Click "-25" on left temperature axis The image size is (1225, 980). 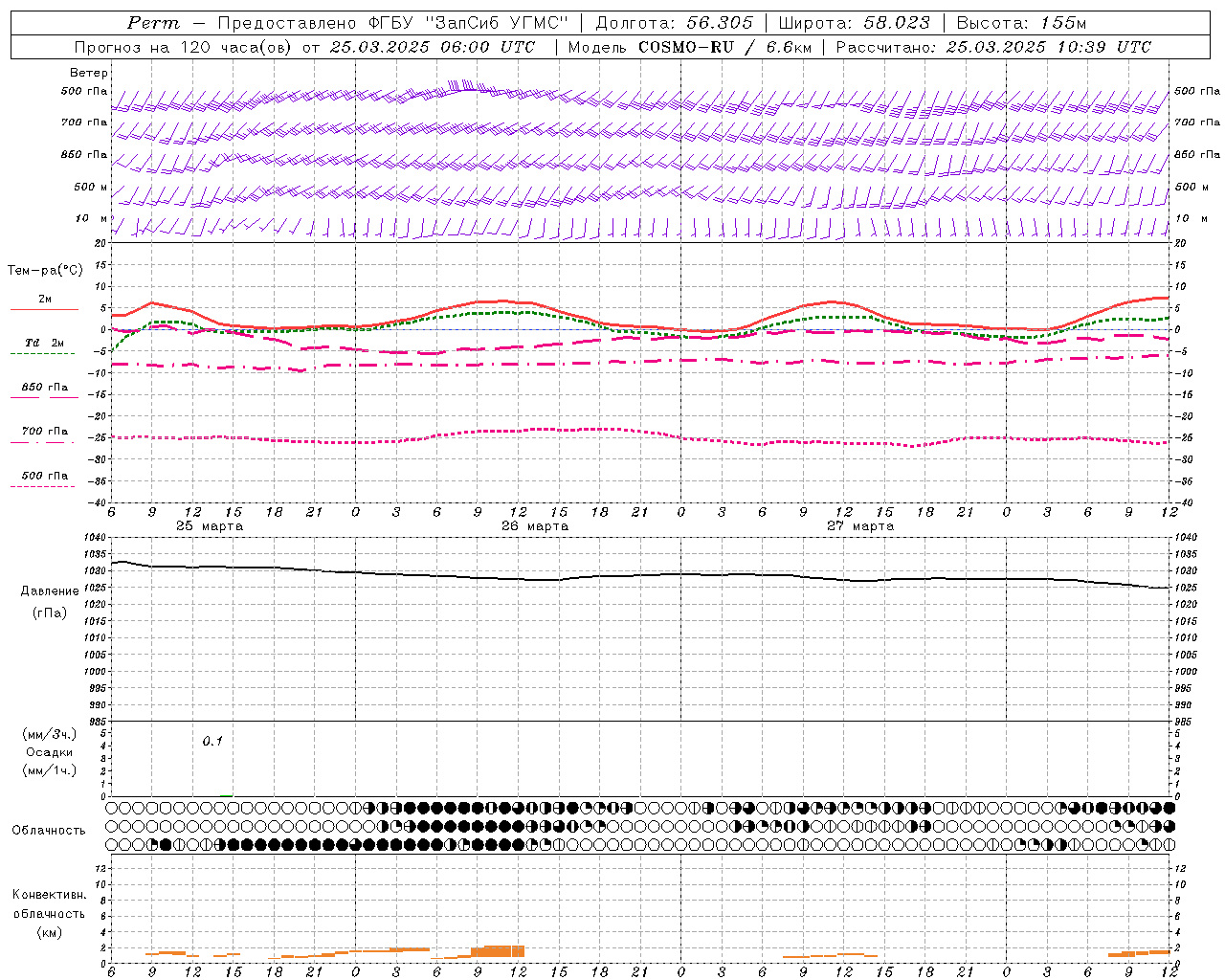click(99, 437)
